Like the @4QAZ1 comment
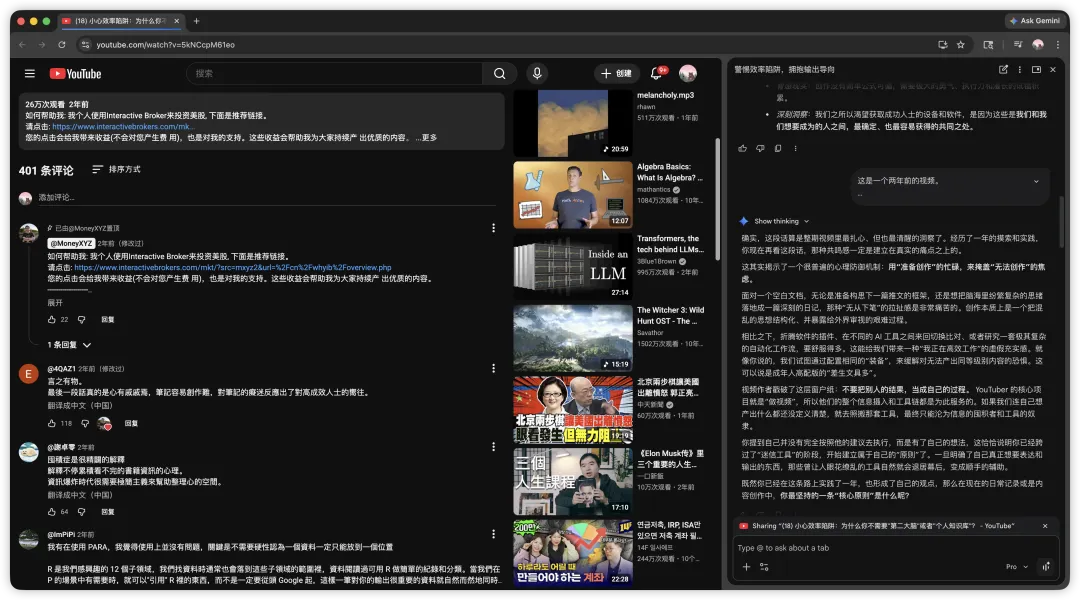 pyautogui.click(x=52, y=424)
